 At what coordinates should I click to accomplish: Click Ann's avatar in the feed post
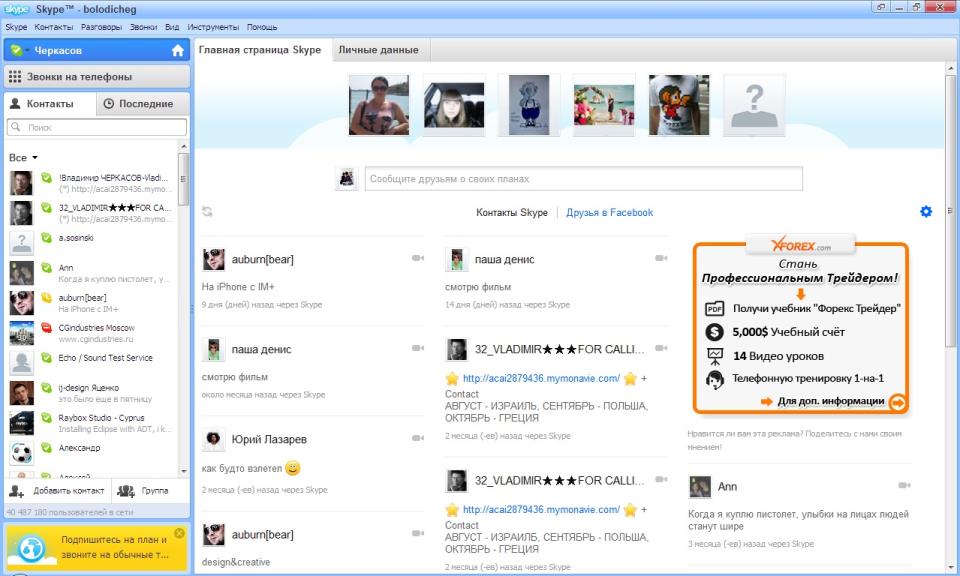[700, 487]
